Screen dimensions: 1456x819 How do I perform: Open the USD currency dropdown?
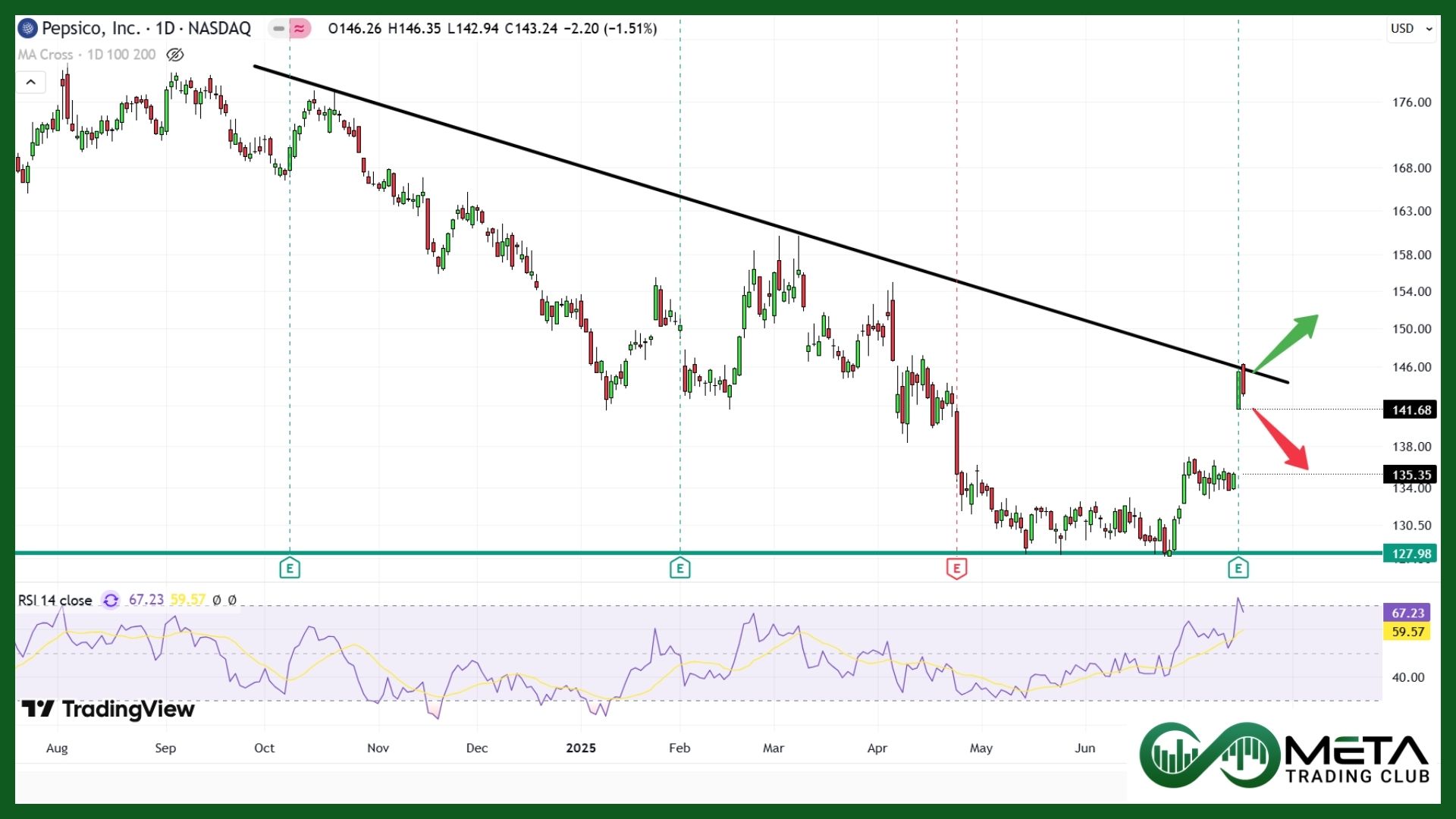click(x=1411, y=29)
